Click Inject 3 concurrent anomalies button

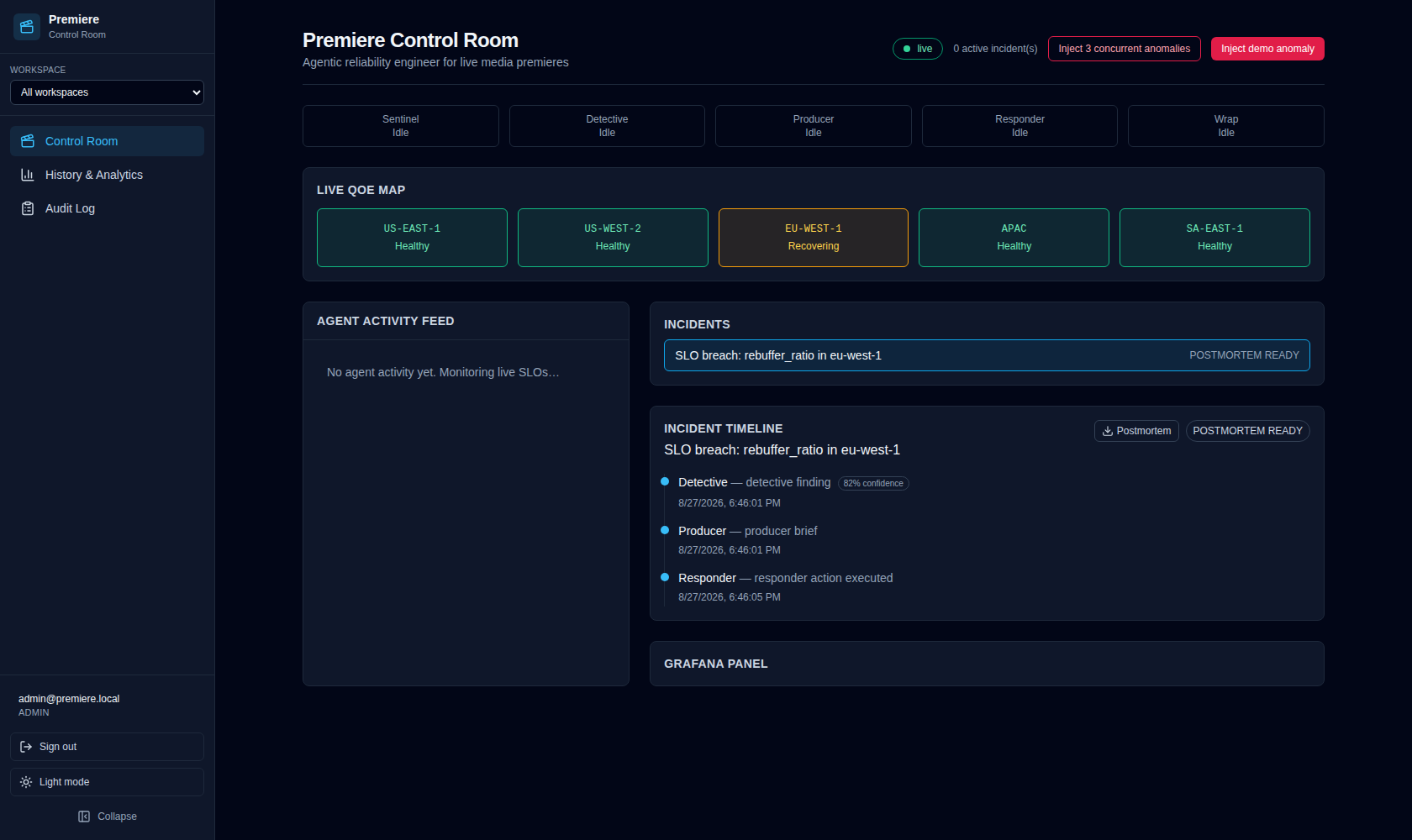[x=1124, y=49]
